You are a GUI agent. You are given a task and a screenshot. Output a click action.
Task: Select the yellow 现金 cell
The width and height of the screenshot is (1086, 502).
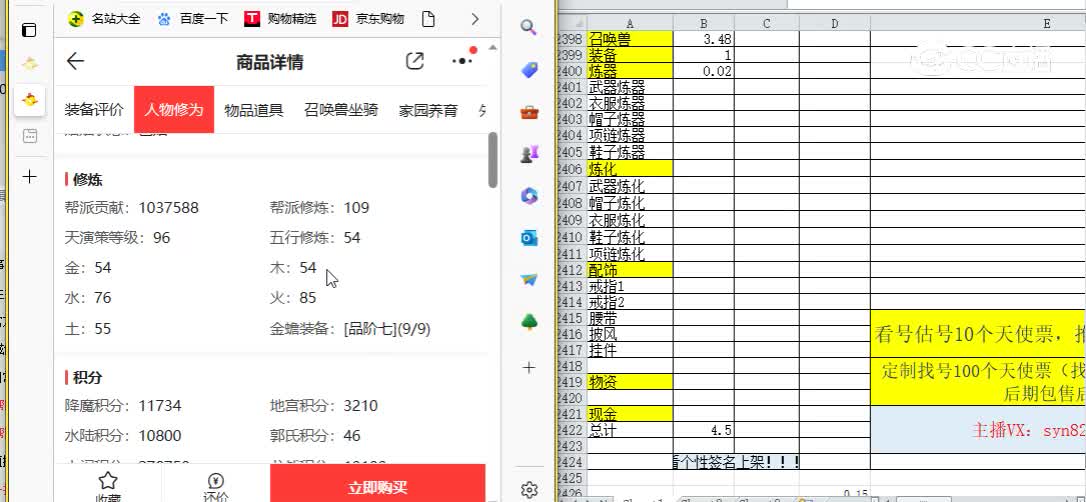click(x=630, y=414)
